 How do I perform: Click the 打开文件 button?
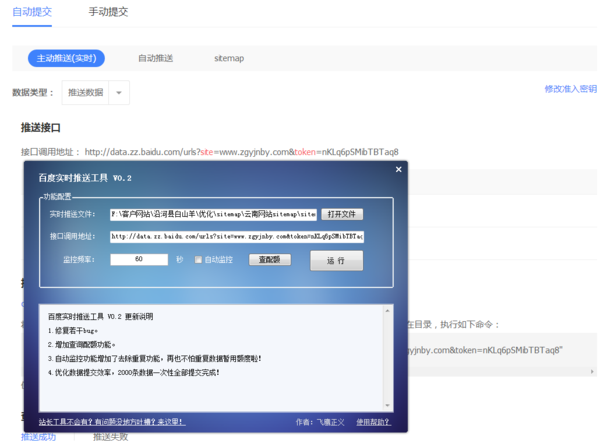tap(342, 214)
